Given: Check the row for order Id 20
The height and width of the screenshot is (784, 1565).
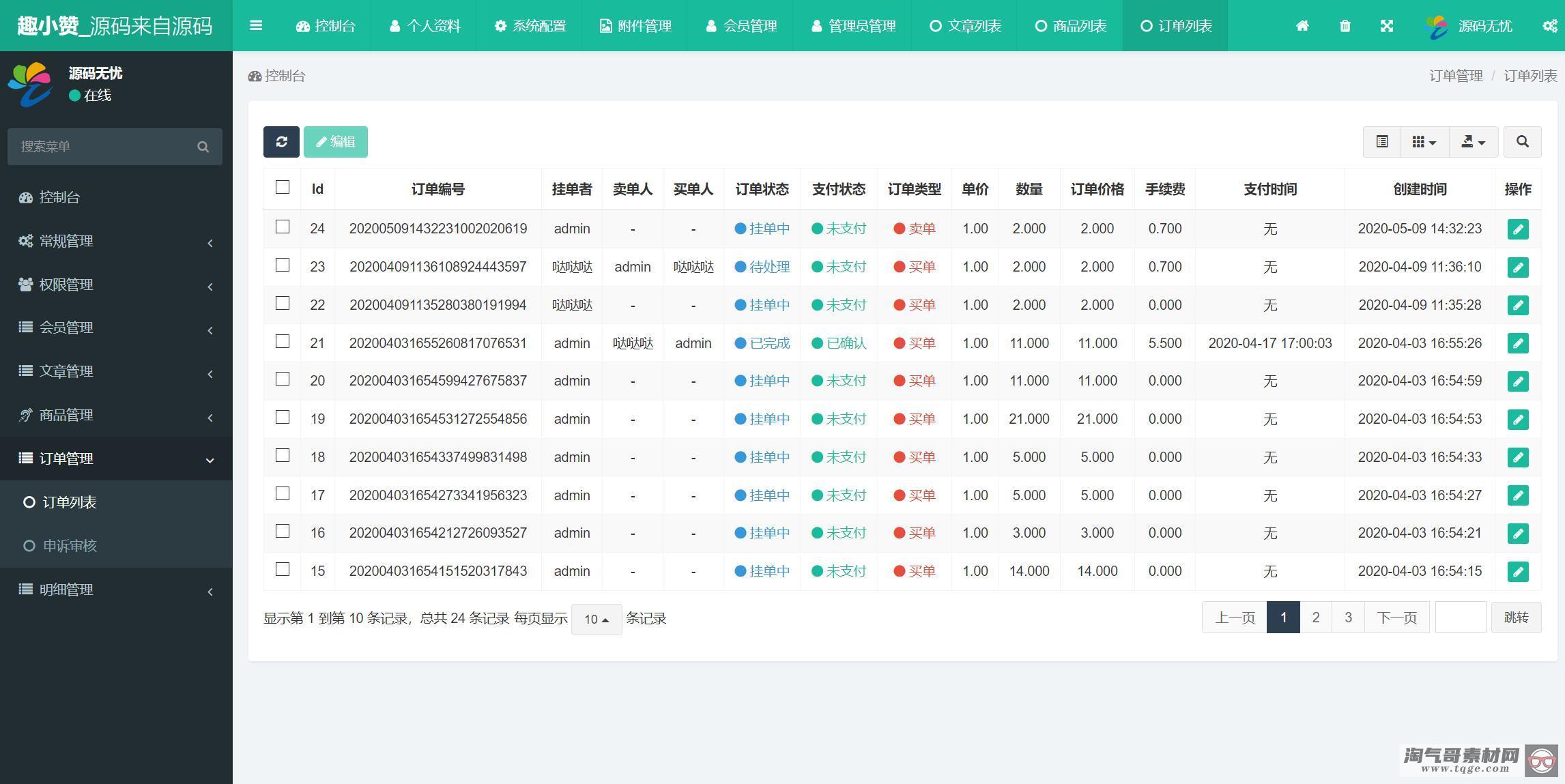Looking at the screenshot, I should (x=283, y=379).
